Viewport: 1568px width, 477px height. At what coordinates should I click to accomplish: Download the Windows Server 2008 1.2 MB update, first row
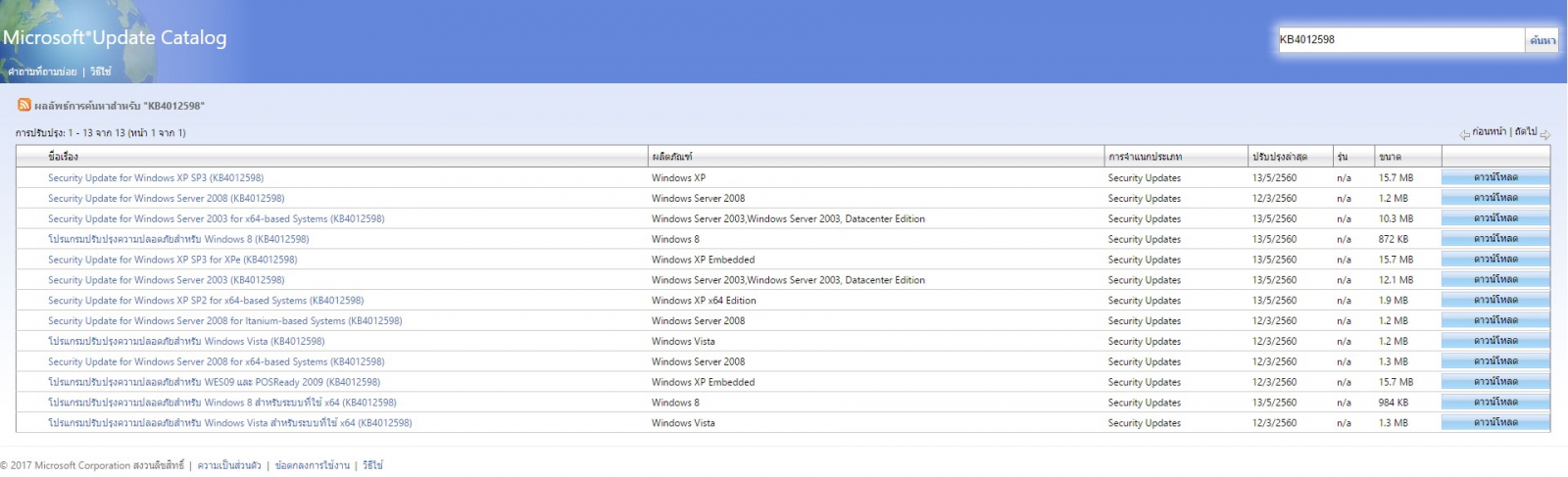(x=1495, y=198)
